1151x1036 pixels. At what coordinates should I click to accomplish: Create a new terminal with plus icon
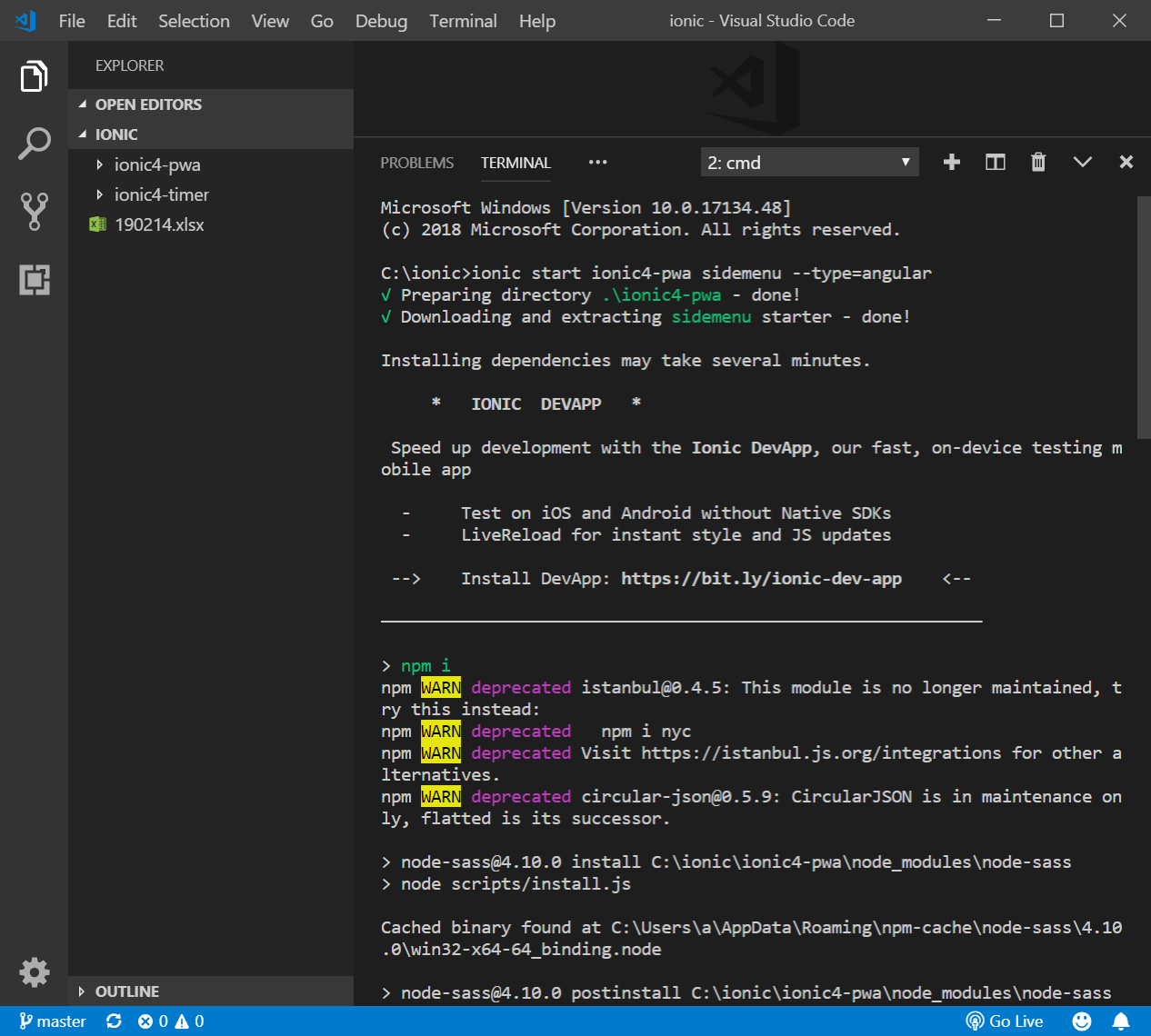[952, 162]
